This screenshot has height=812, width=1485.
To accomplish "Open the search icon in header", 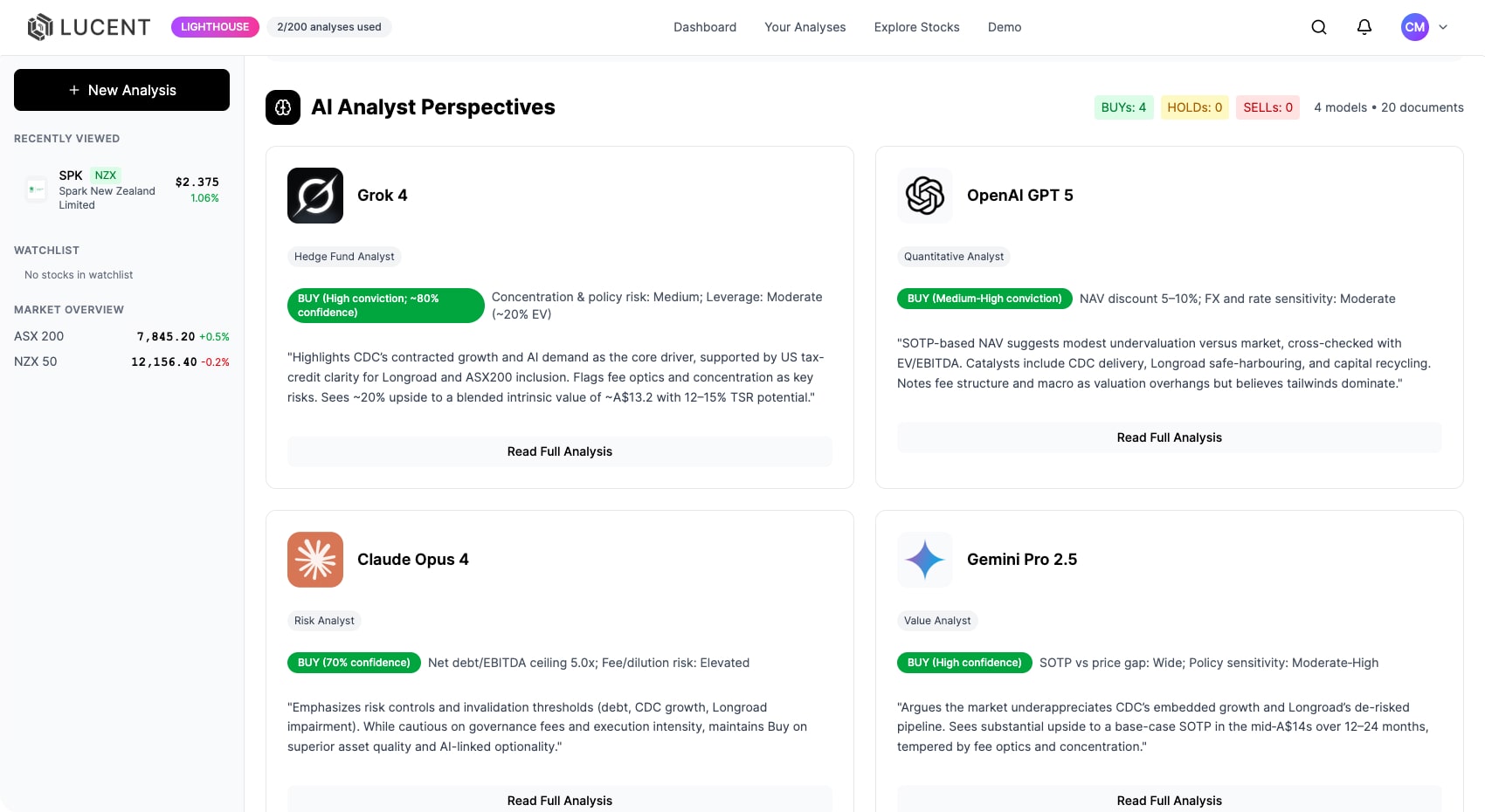I will pos(1319,27).
